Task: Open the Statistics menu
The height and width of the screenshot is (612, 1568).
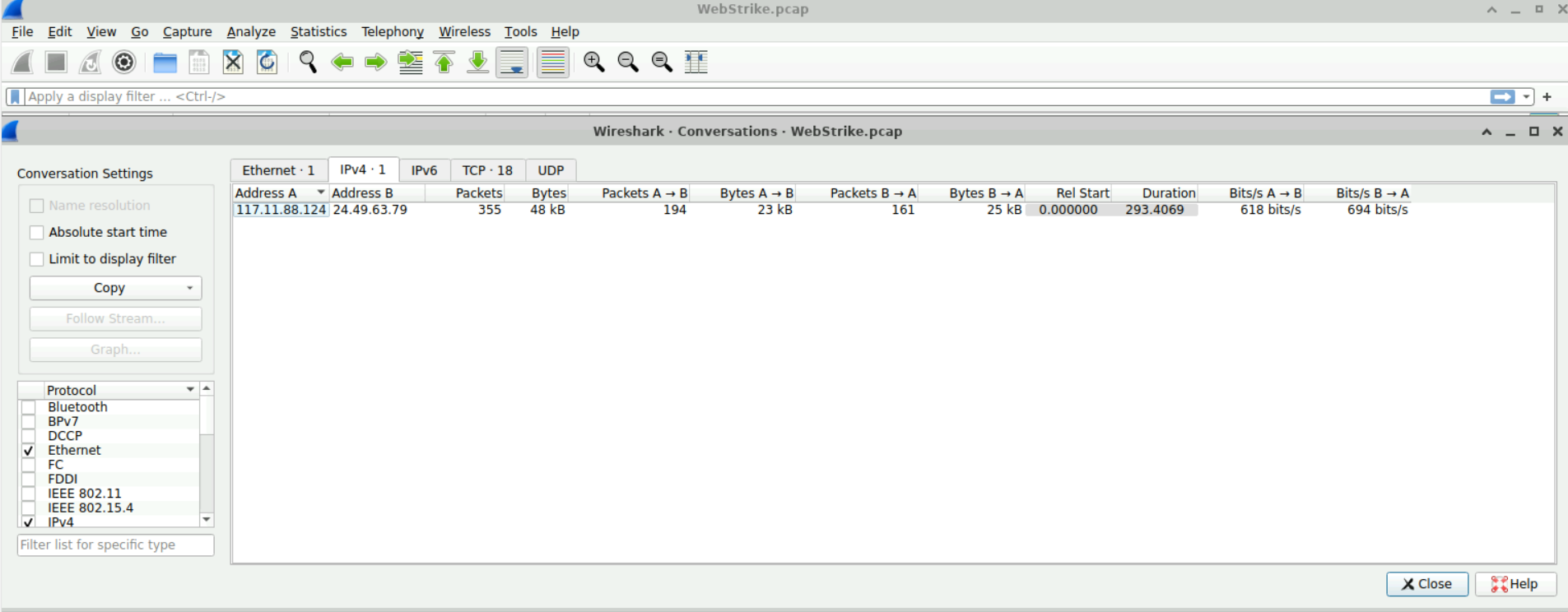Action: click(319, 32)
